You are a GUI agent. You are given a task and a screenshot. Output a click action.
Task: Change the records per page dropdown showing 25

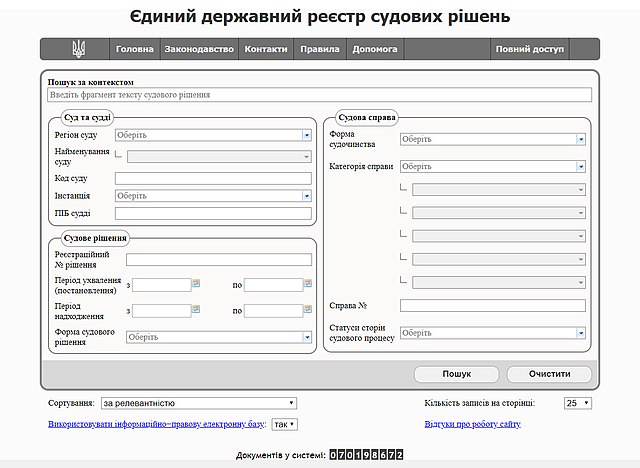(x=578, y=403)
